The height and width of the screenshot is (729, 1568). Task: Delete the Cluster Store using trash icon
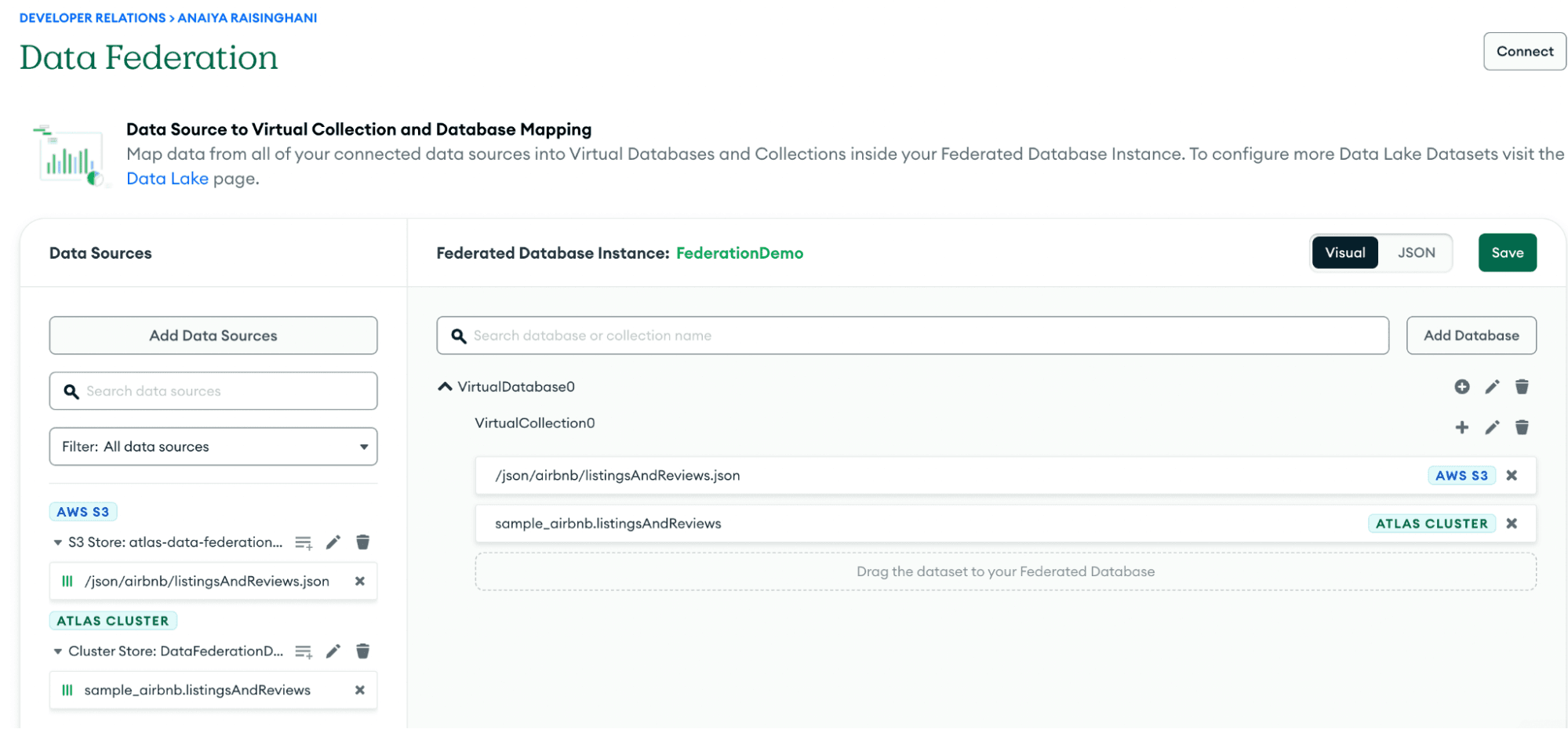[362, 651]
